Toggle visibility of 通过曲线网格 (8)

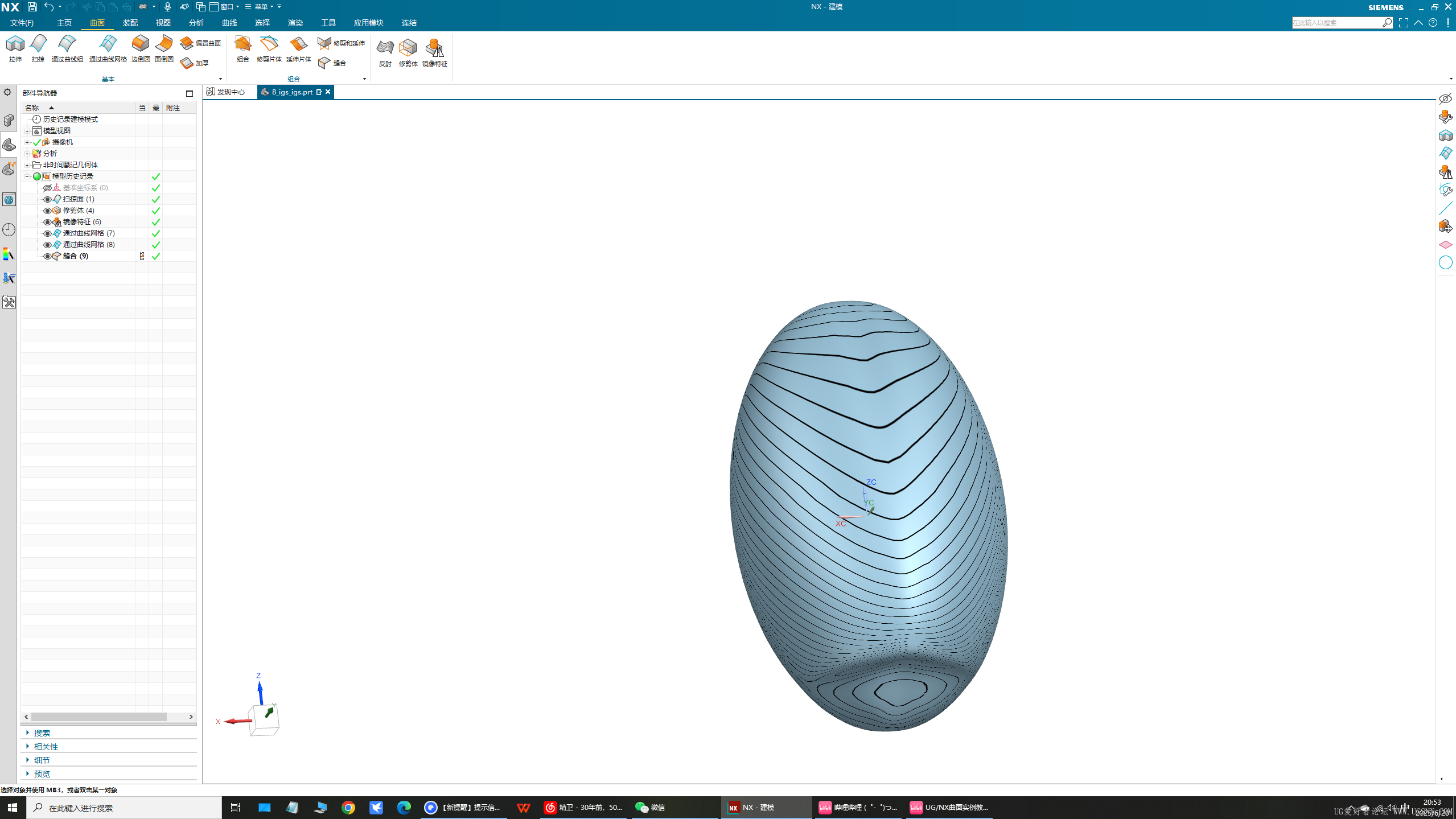pyautogui.click(x=47, y=245)
